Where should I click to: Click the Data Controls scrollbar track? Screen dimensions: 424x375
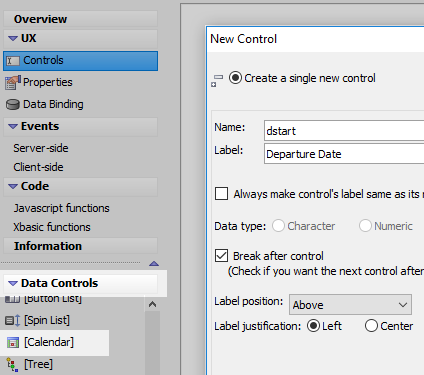152,343
